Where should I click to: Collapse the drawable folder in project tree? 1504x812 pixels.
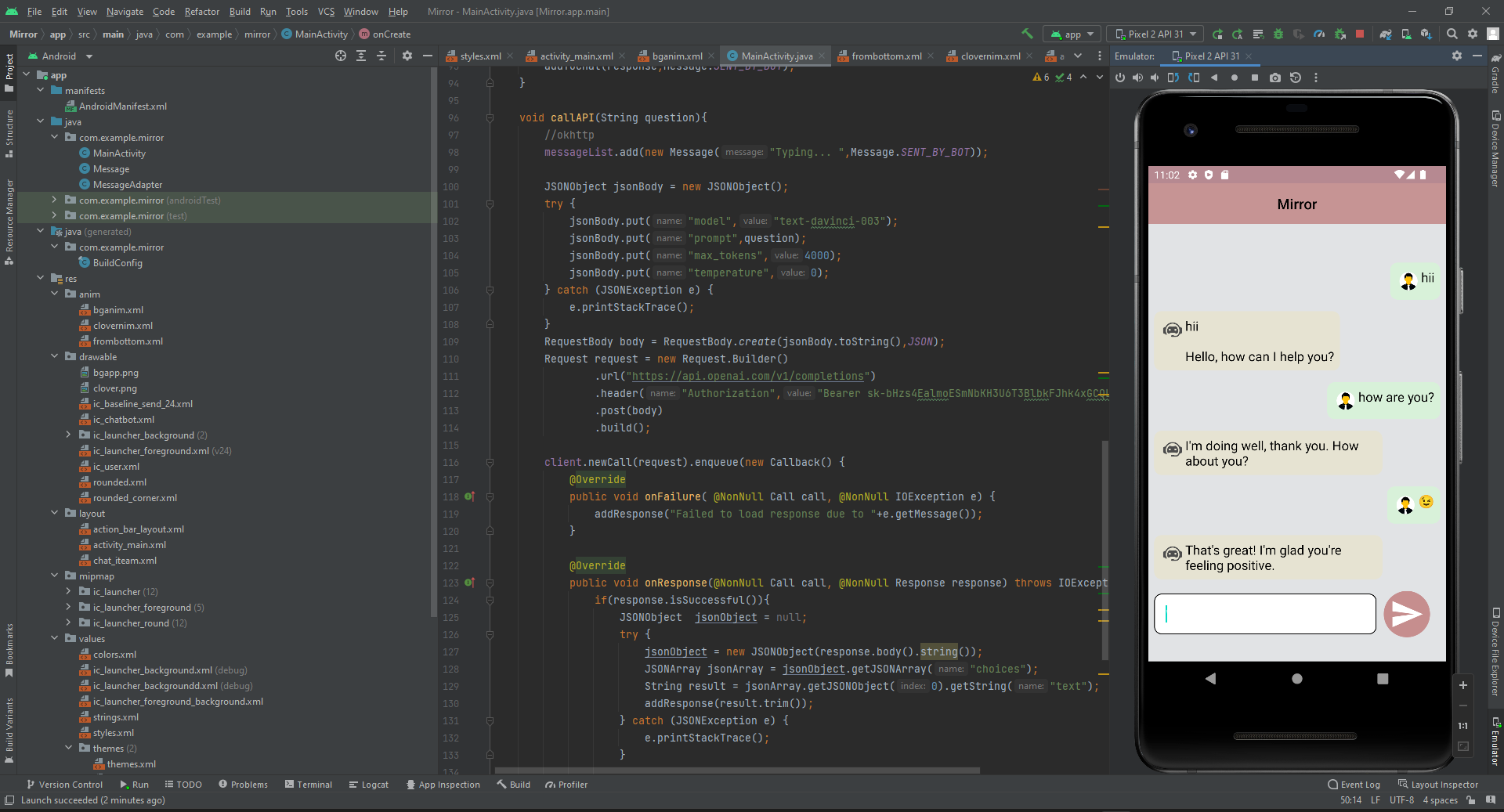[x=55, y=357]
